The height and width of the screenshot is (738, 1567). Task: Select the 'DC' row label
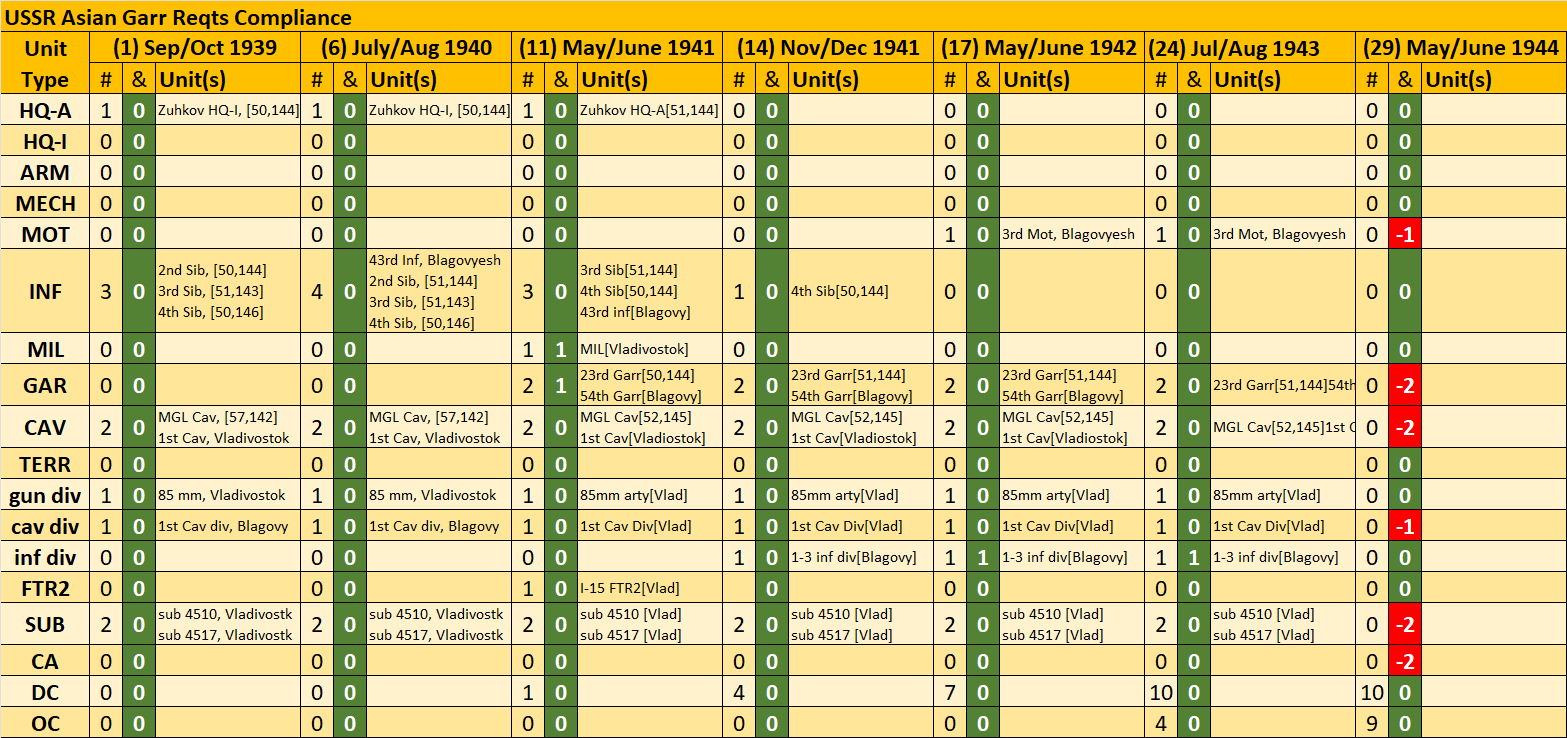(46, 692)
